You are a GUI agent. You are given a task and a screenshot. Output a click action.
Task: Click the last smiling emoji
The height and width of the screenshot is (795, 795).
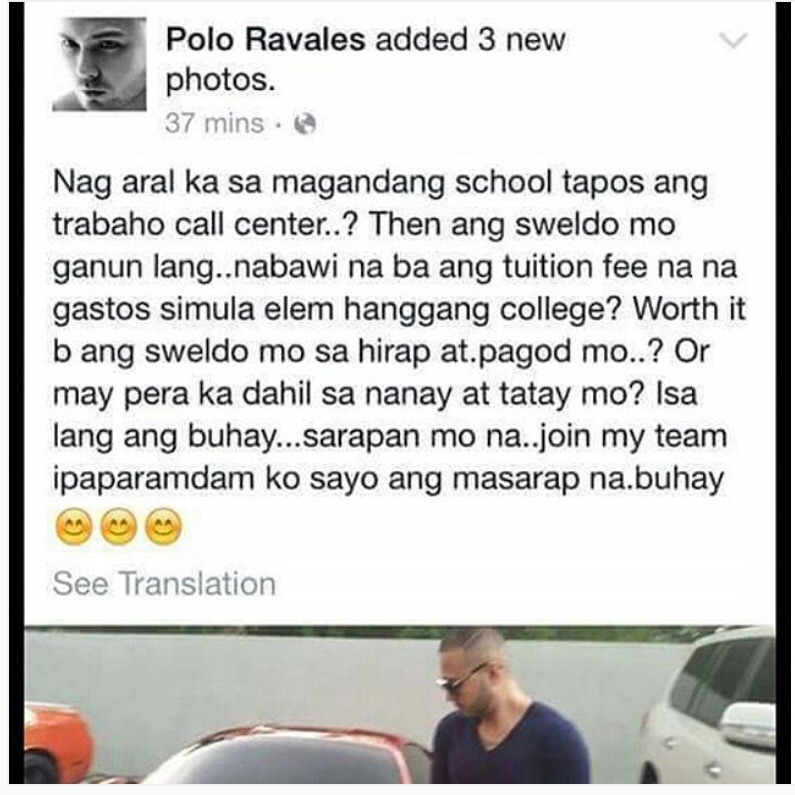pos(163,527)
